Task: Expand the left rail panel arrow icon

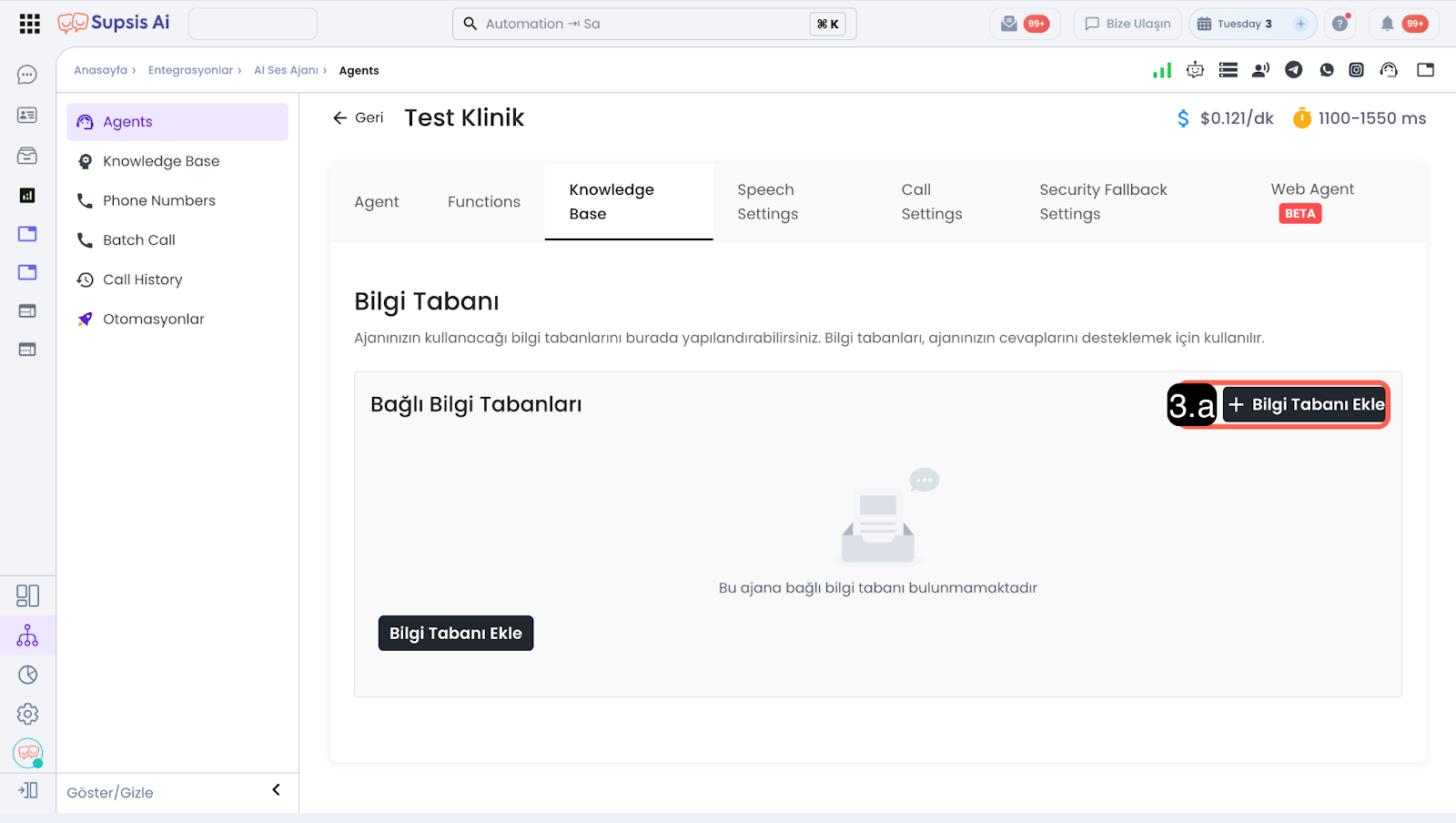Action: pos(27,790)
